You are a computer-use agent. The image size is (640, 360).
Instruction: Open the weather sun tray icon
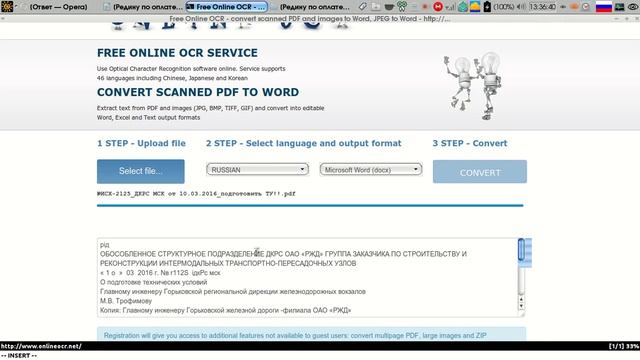[x=475, y=7]
